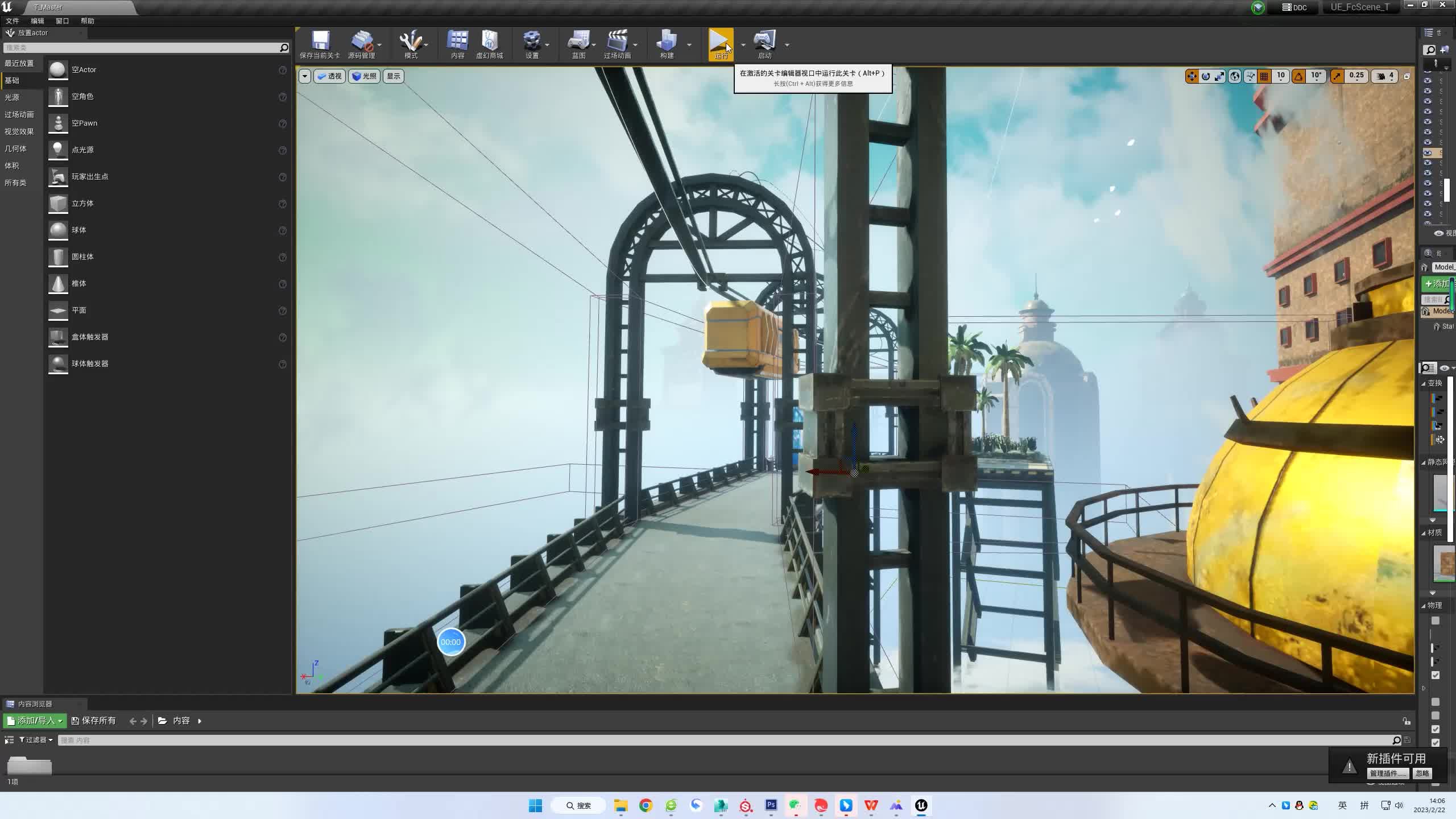The width and height of the screenshot is (1456, 819).
Task: Click the Add/Import (添加/导入) button
Action: pyautogui.click(x=35, y=721)
